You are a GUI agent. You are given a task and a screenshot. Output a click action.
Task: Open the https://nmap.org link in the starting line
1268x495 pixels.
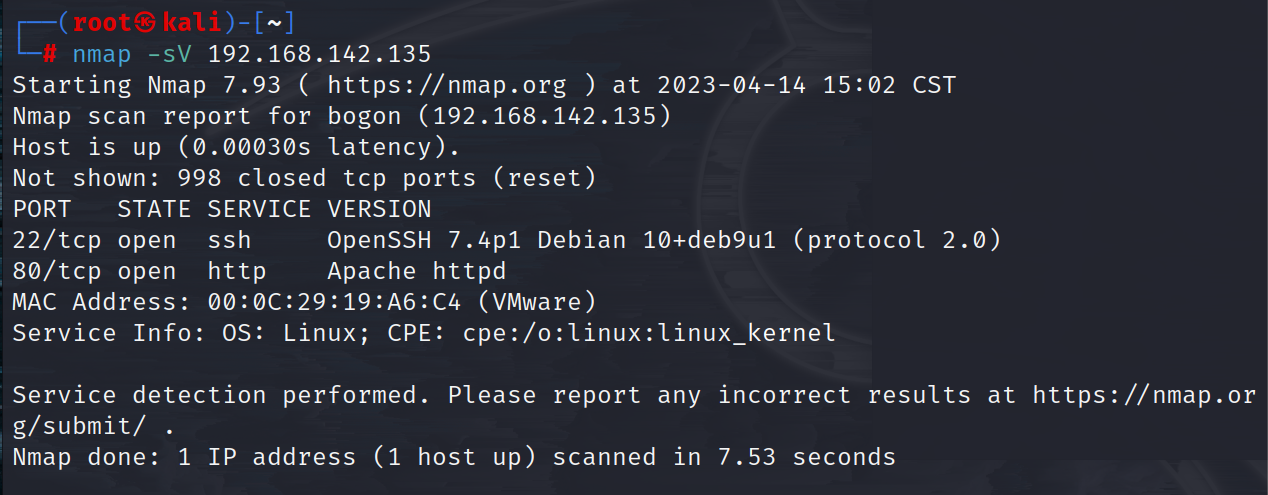446,85
